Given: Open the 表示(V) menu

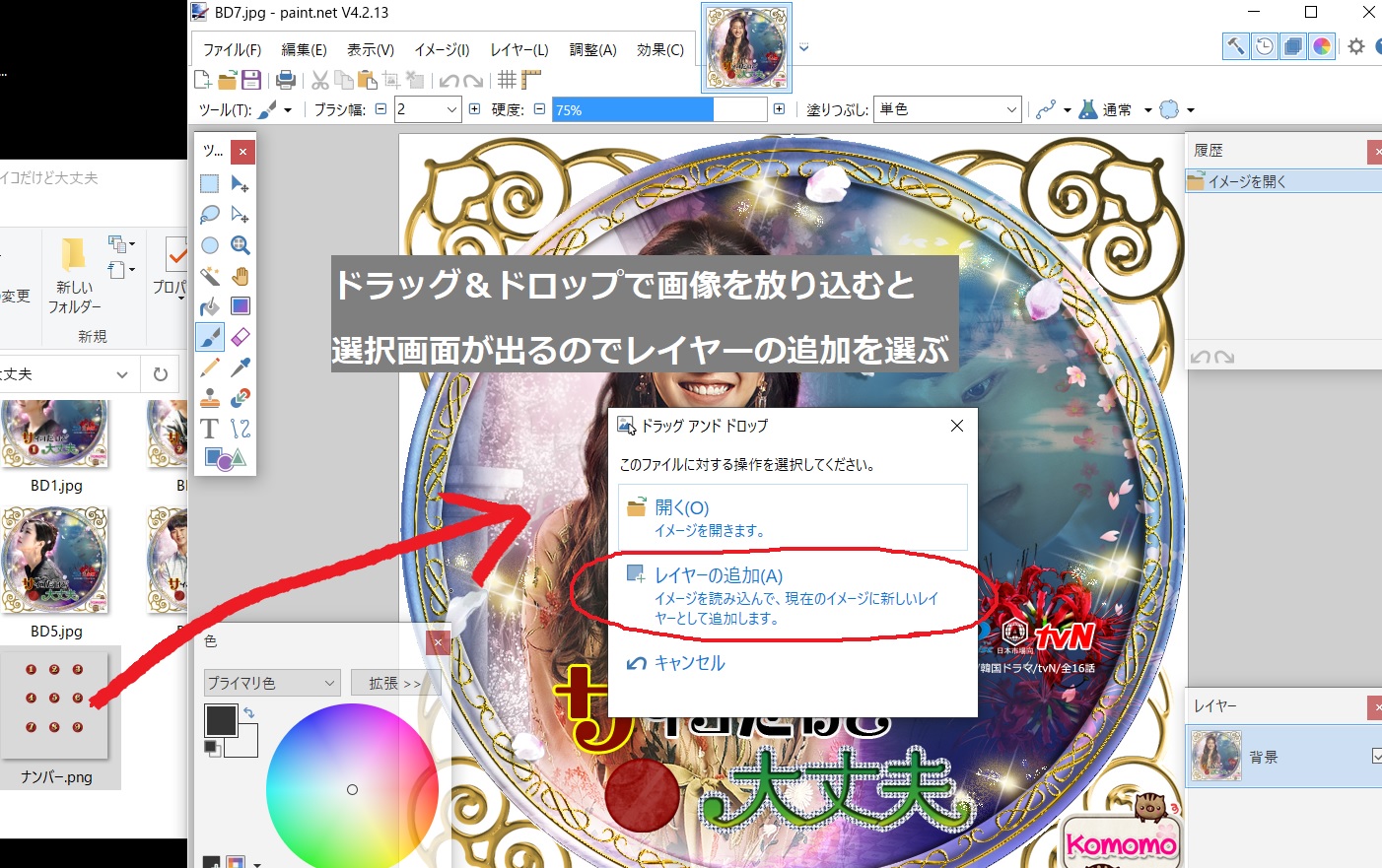Looking at the screenshot, I should pos(371,49).
